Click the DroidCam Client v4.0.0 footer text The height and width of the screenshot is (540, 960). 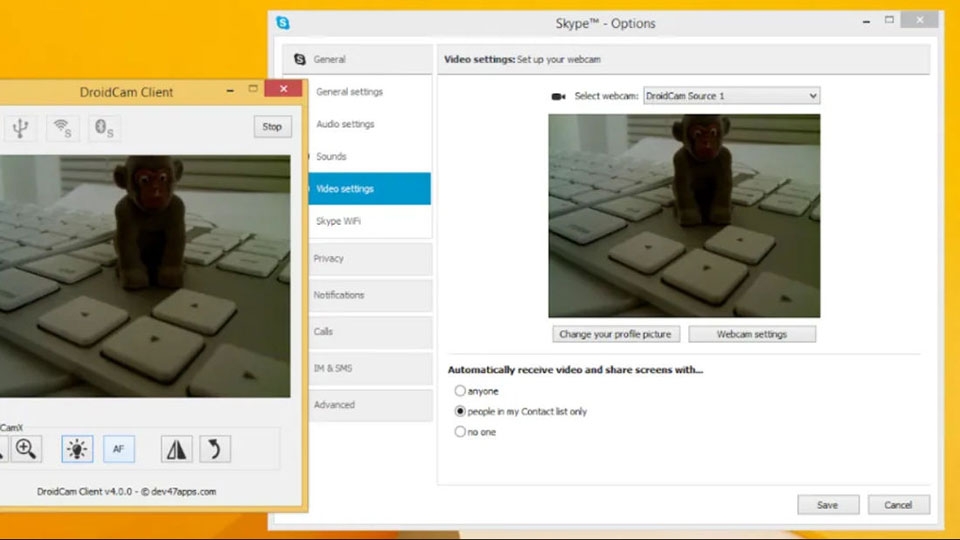(x=127, y=491)
